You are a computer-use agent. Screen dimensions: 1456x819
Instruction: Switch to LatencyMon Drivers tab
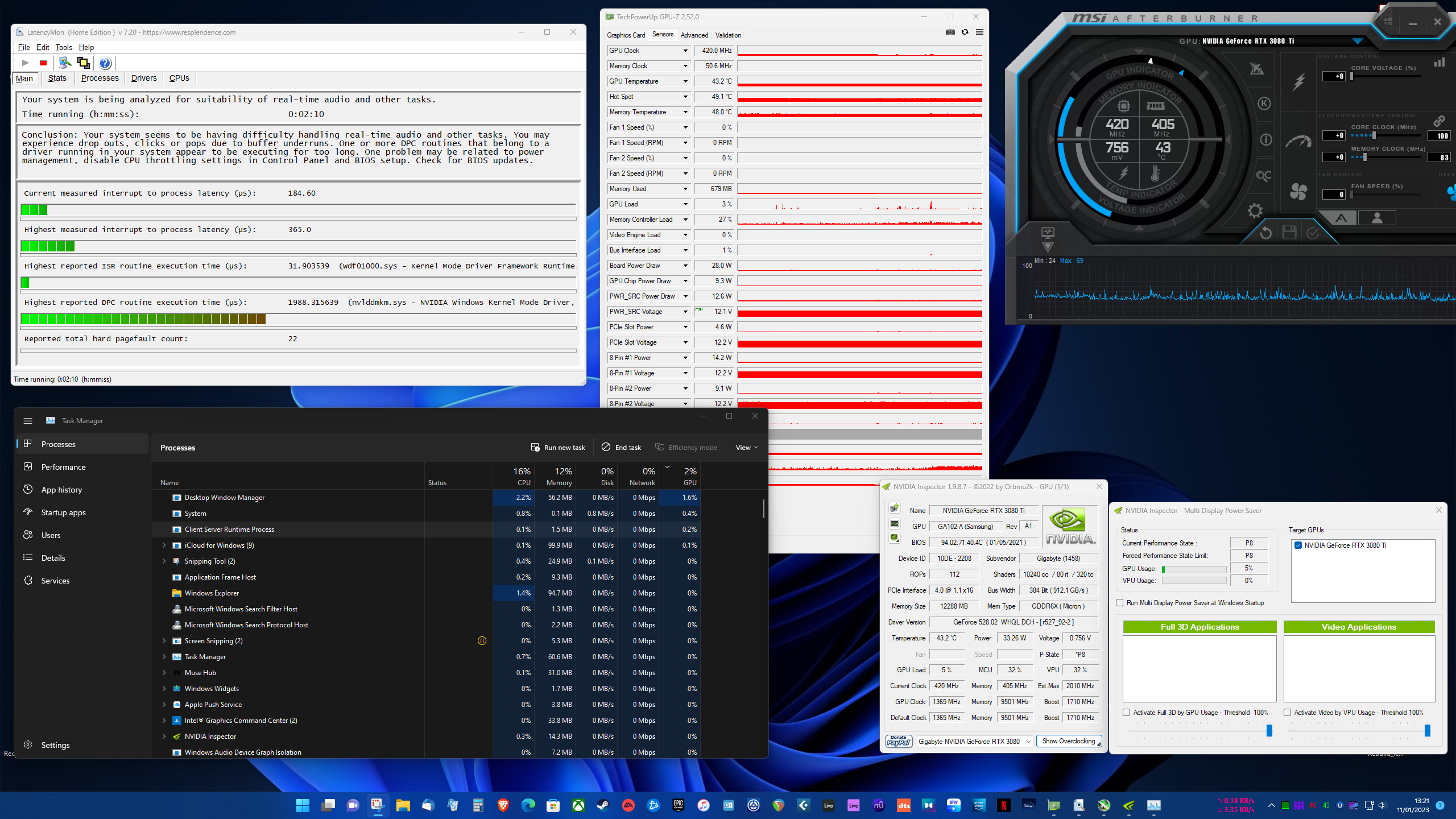[x=144, y=78]
